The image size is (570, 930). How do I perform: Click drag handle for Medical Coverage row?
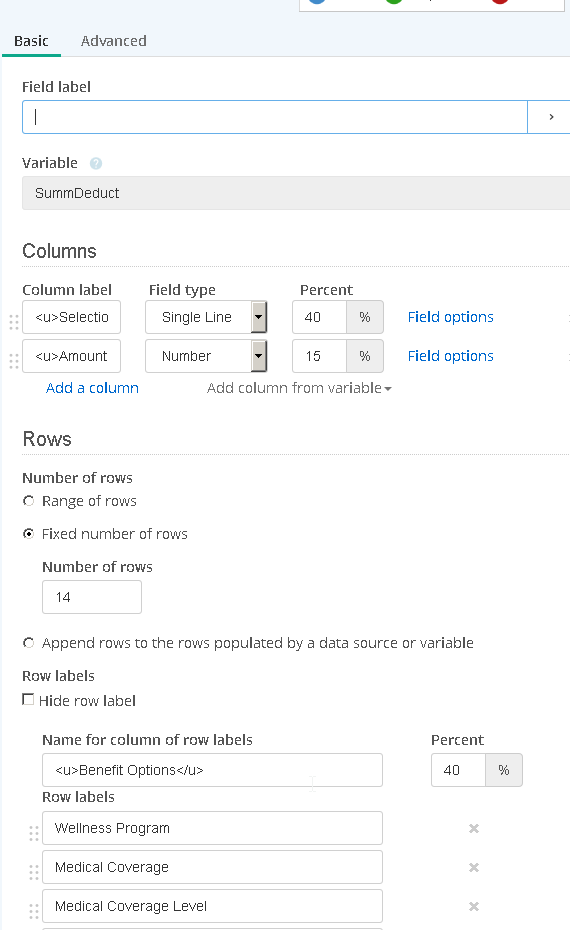[x=34, y=872]
